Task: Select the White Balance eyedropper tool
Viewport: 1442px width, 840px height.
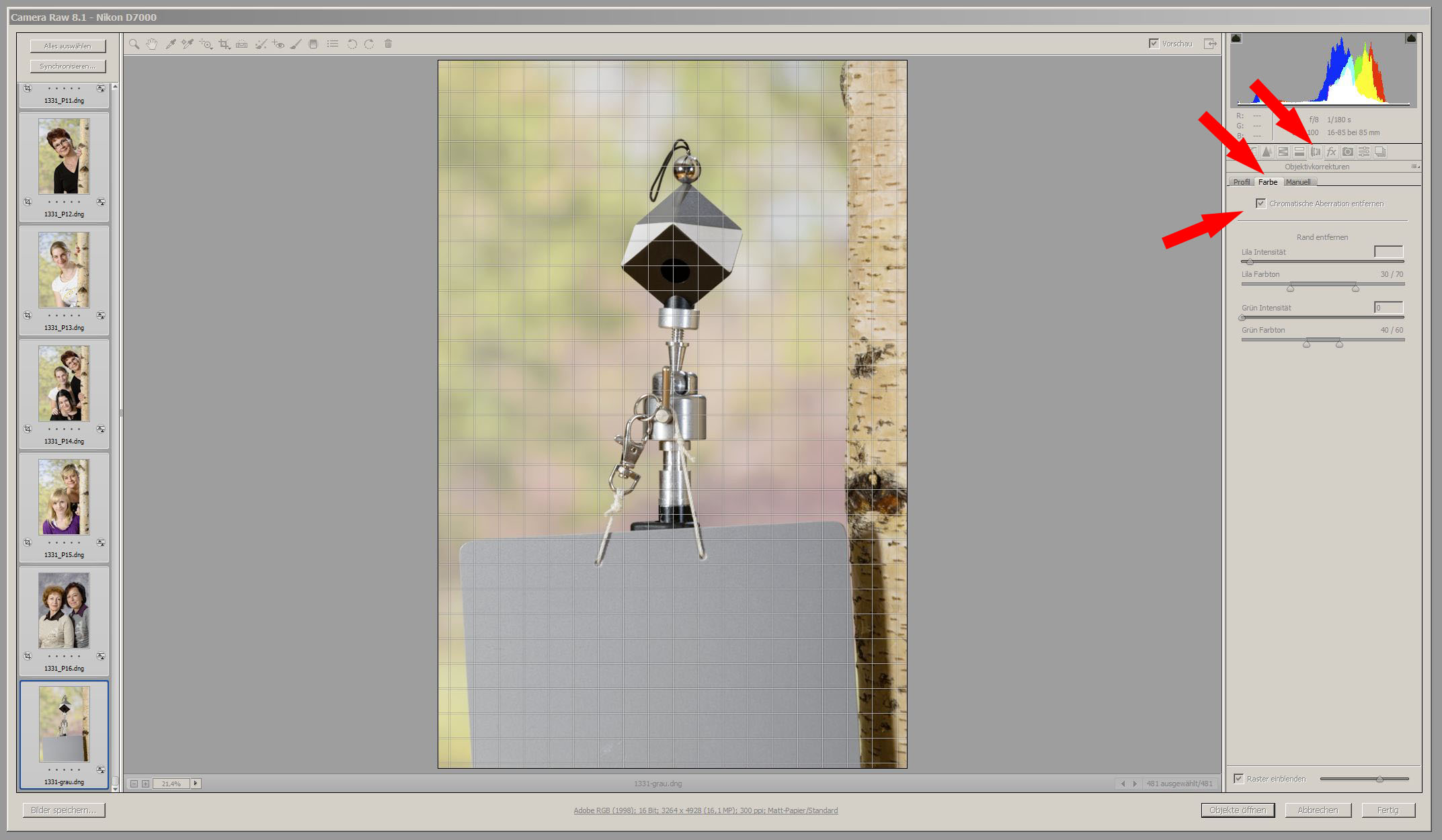Action: pos(170,44)
